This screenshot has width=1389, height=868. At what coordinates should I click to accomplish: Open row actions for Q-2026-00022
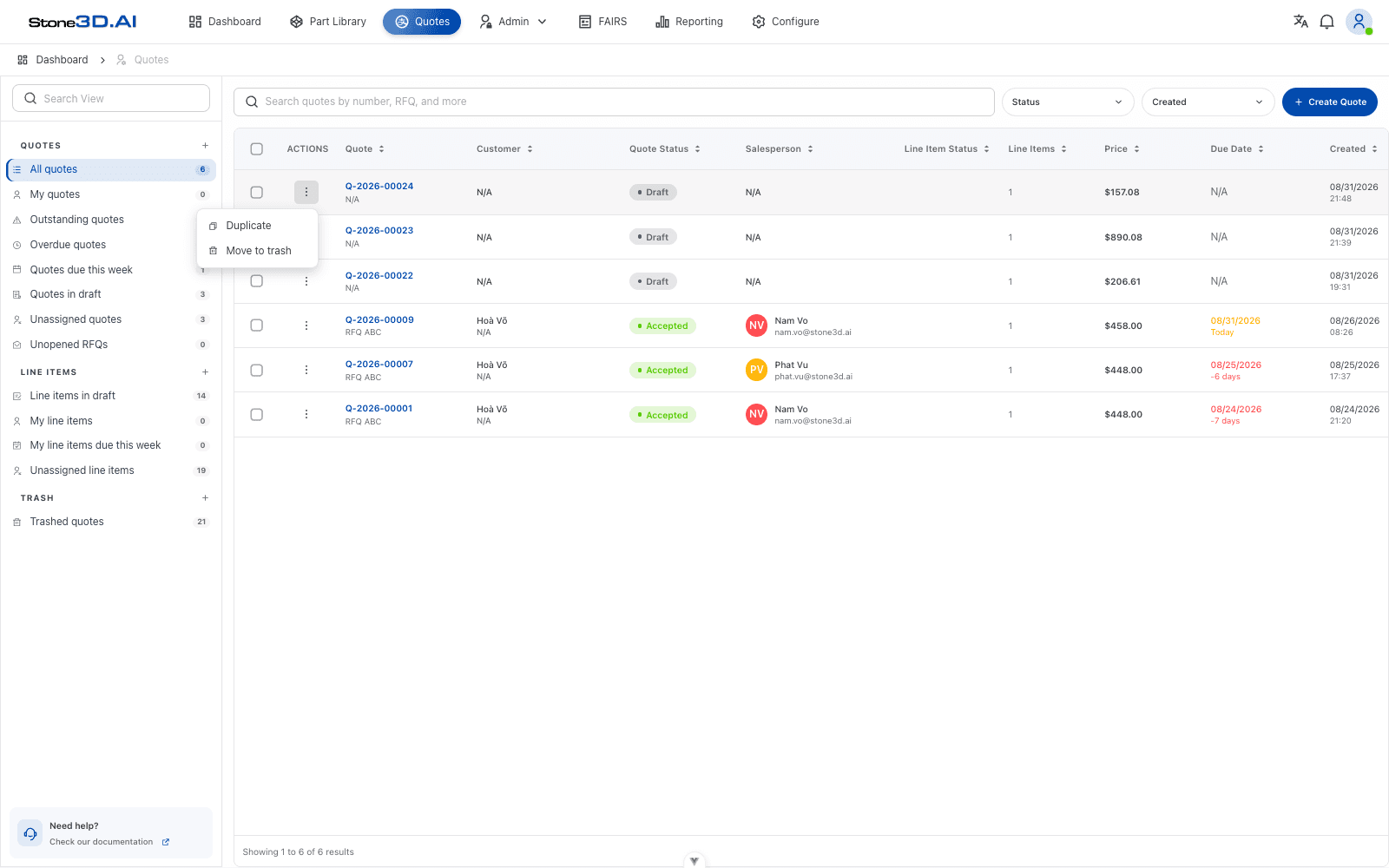306,281
